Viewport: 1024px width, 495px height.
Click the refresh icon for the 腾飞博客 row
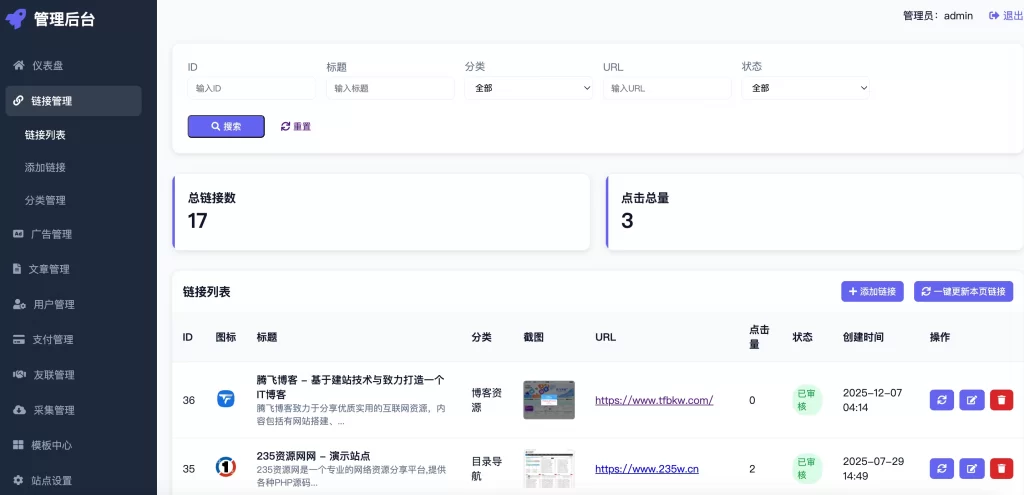coord(941,400)
